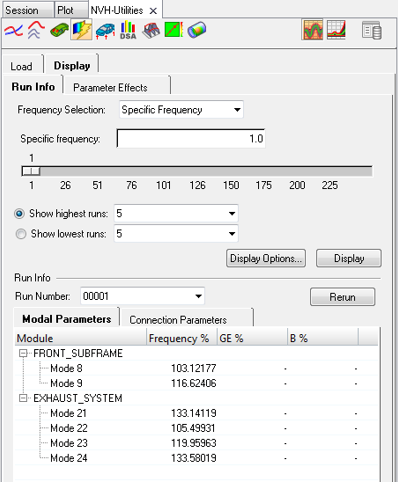This screenshot has height=482, width=398.
Task: Open the blue car with arrows icon
Action: (105, 31)
